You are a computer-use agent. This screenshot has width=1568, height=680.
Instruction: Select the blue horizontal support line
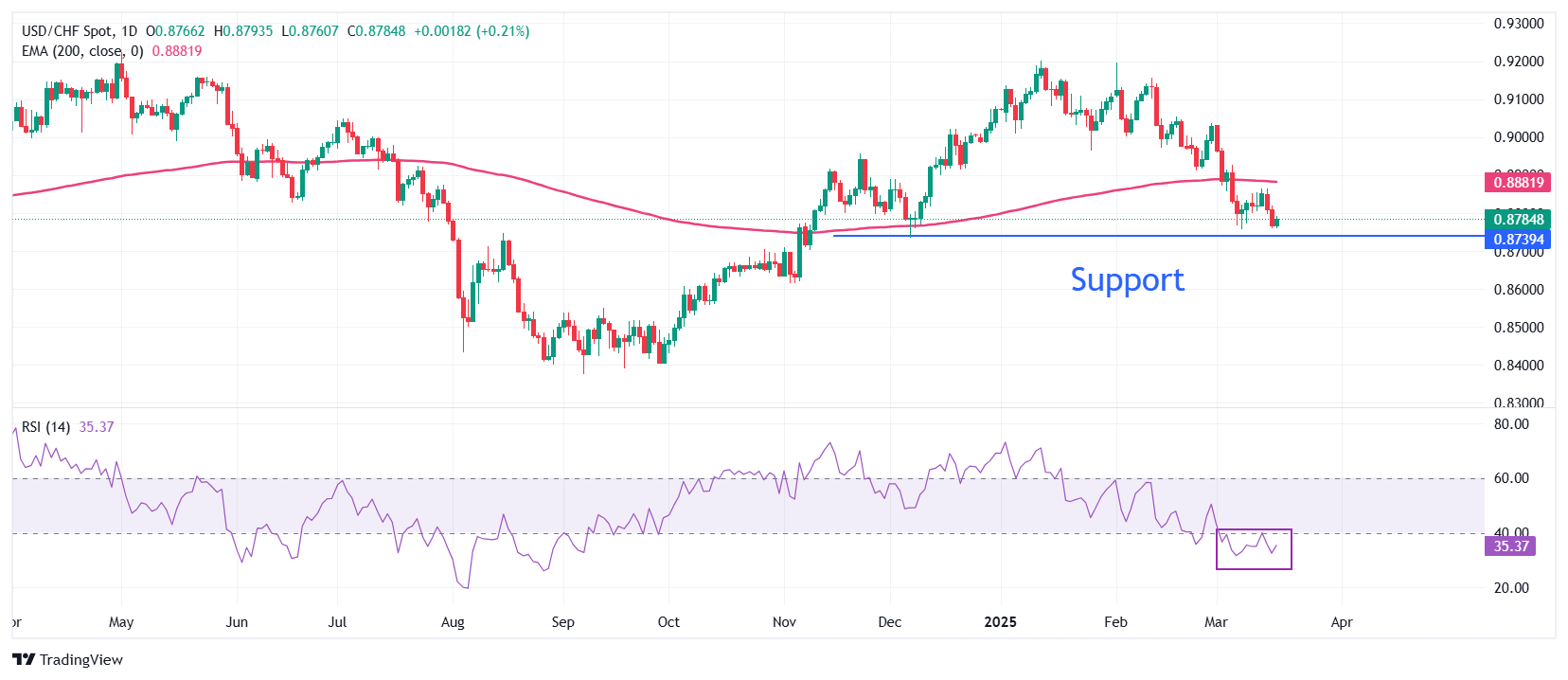pyautogui.click(x=1042, y=236)
